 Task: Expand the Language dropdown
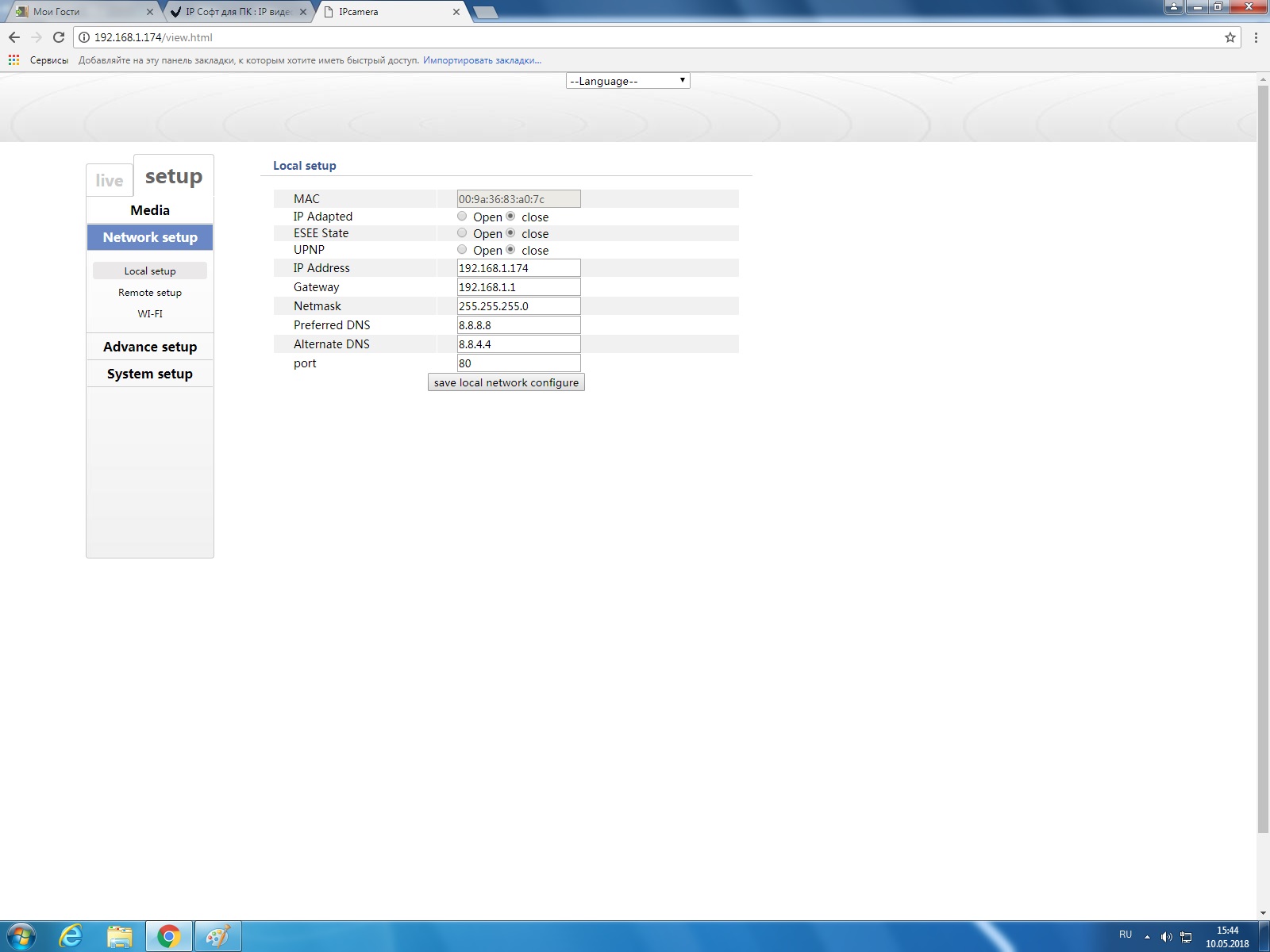(627, 81)
